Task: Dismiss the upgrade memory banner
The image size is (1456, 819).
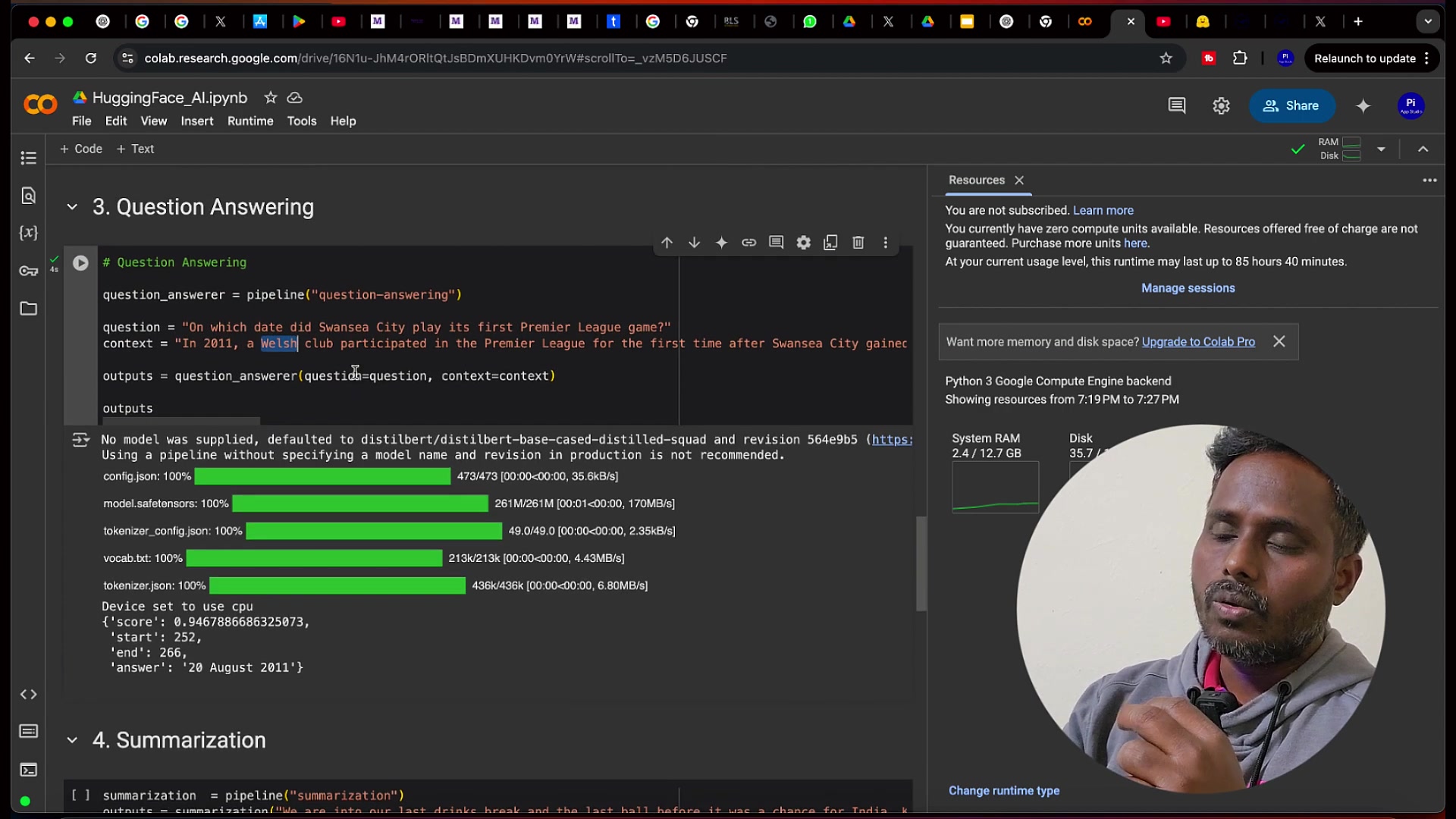Action: tap(1279, 341)
